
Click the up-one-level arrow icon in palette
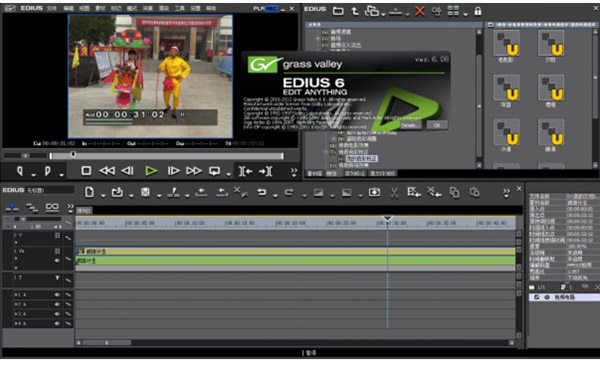[x=355, y=11]
